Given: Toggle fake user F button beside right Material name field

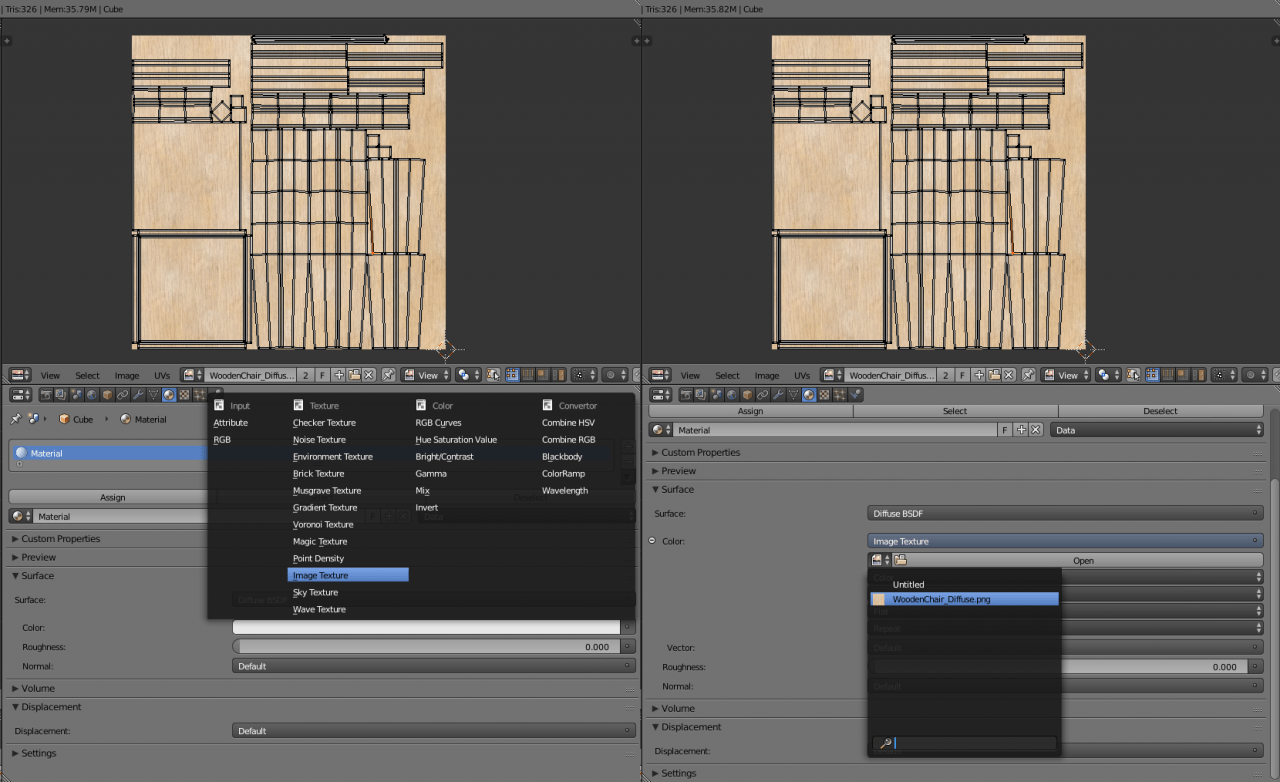Looking at the screenshot, I should pyautogui.click(x=1005, y=430).
